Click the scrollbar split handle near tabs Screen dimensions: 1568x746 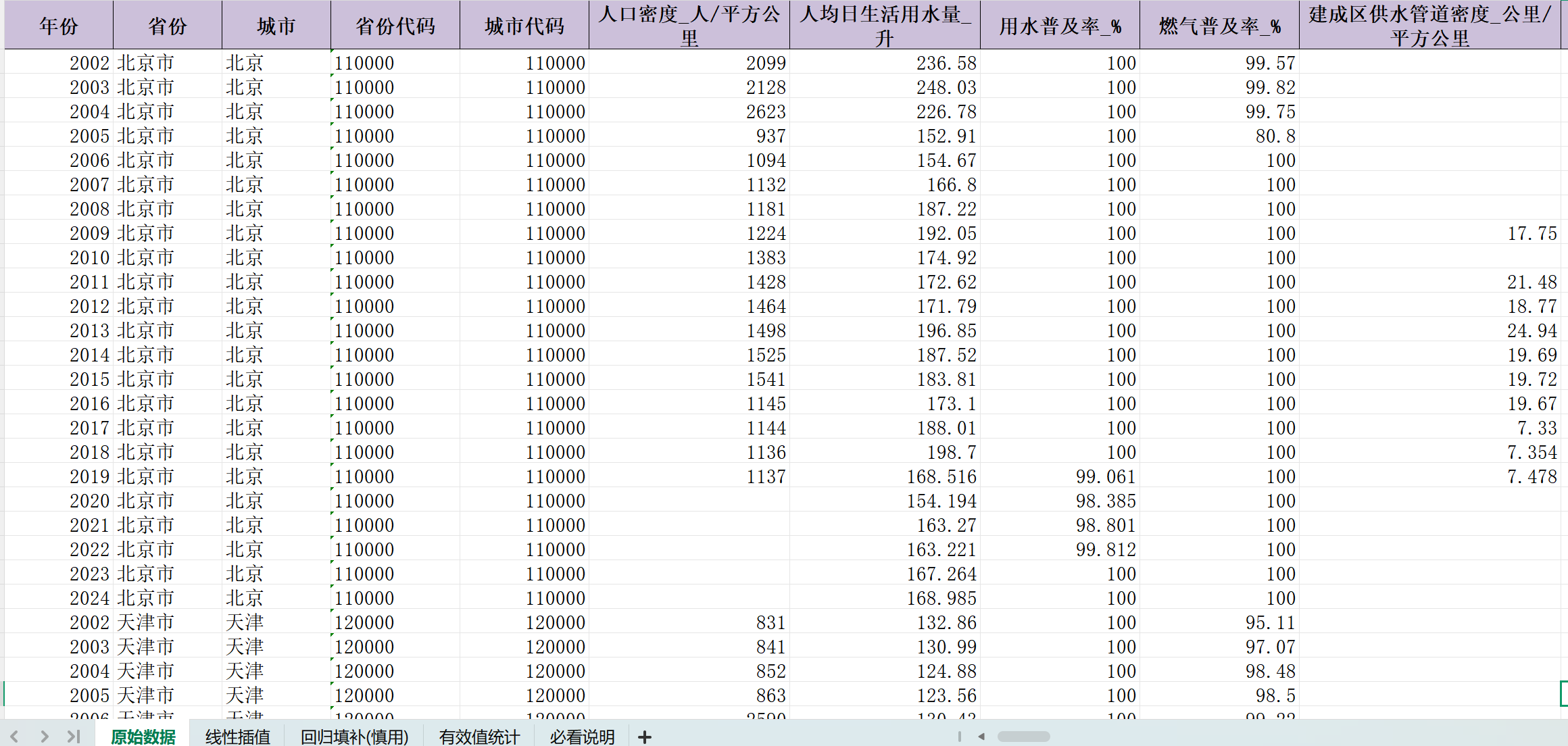pyautogui.click(x=959, y=736)
